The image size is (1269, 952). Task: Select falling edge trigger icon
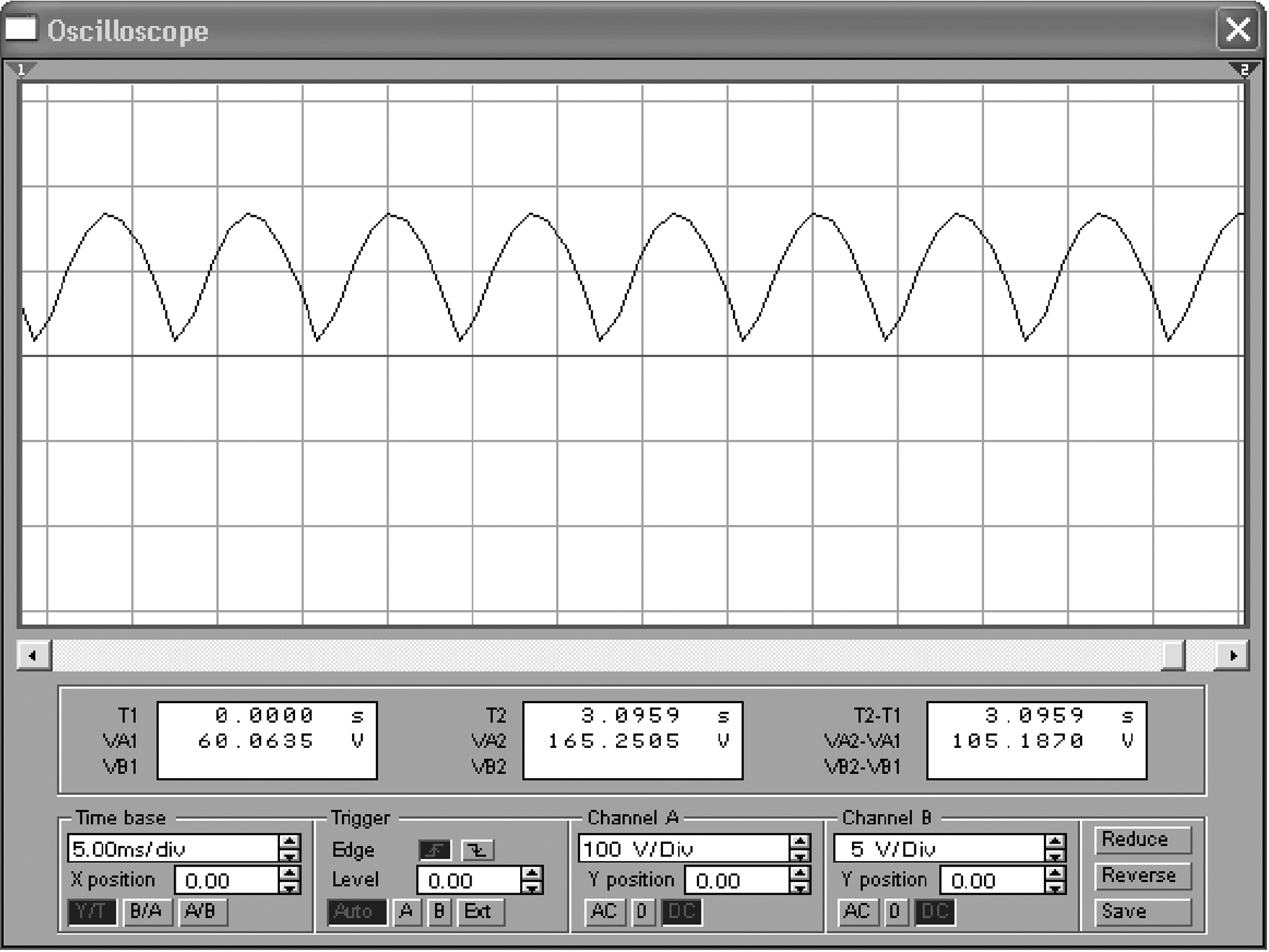[x=477, y=850]
